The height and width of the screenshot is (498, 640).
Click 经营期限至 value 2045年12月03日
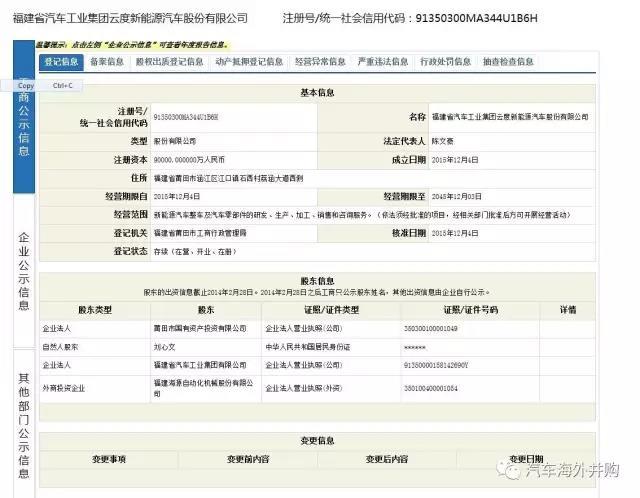click(457, 197)
